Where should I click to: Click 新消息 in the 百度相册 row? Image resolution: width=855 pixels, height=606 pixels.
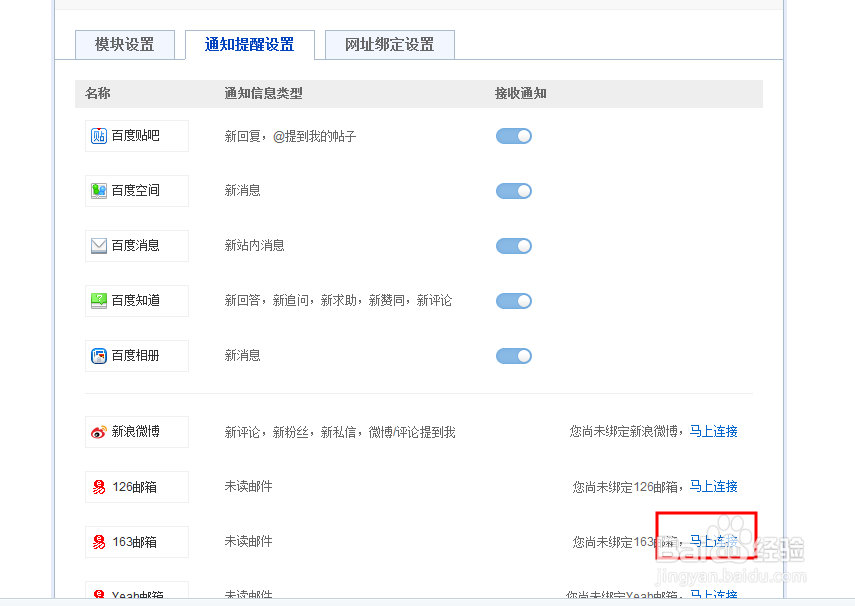click(242, 356)
